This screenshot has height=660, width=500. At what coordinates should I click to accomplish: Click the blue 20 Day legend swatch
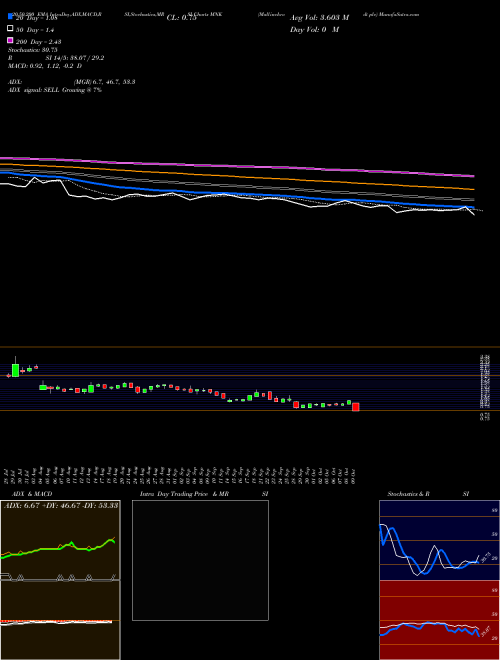[10, 17]
